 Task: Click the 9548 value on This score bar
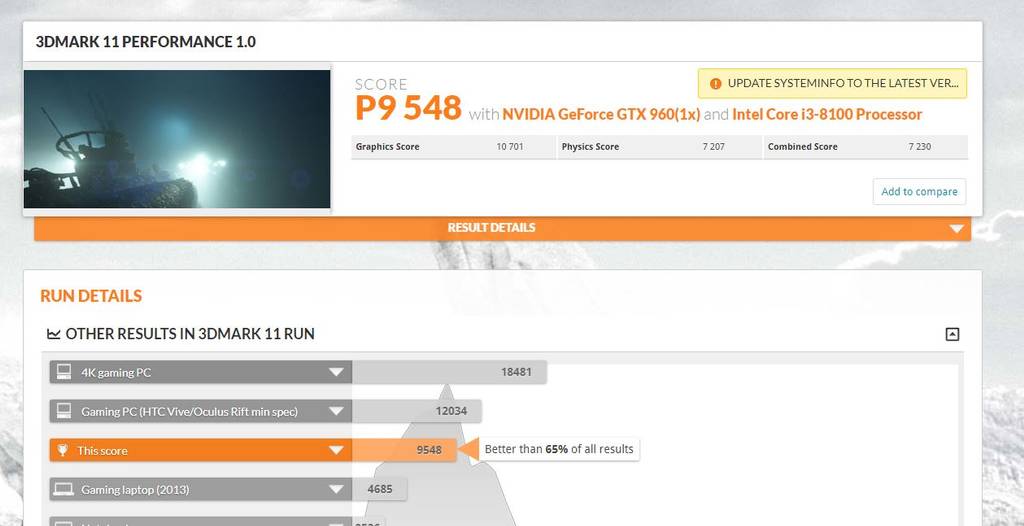coord(429,450)
